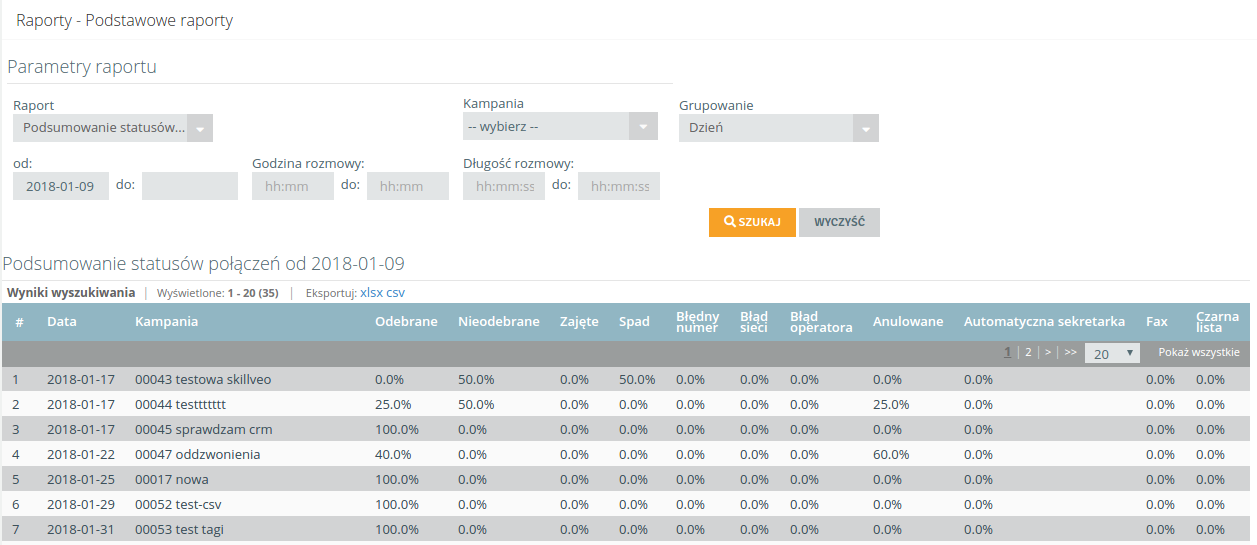Click 40.0% Odebrane value for oddzwonienia

(x=393, y=455)
